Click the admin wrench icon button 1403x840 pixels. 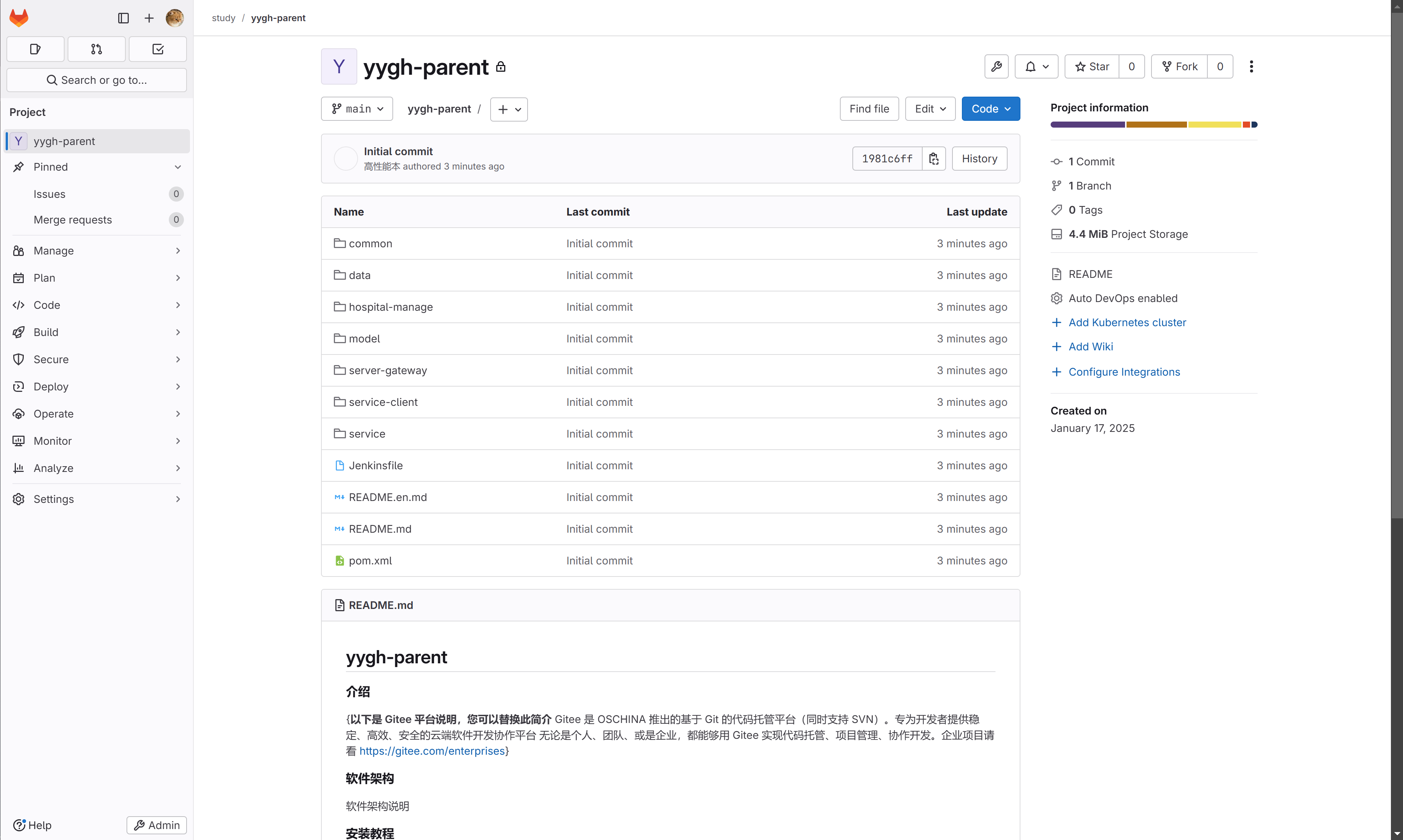pyautogui.click(x=996, y=67)
